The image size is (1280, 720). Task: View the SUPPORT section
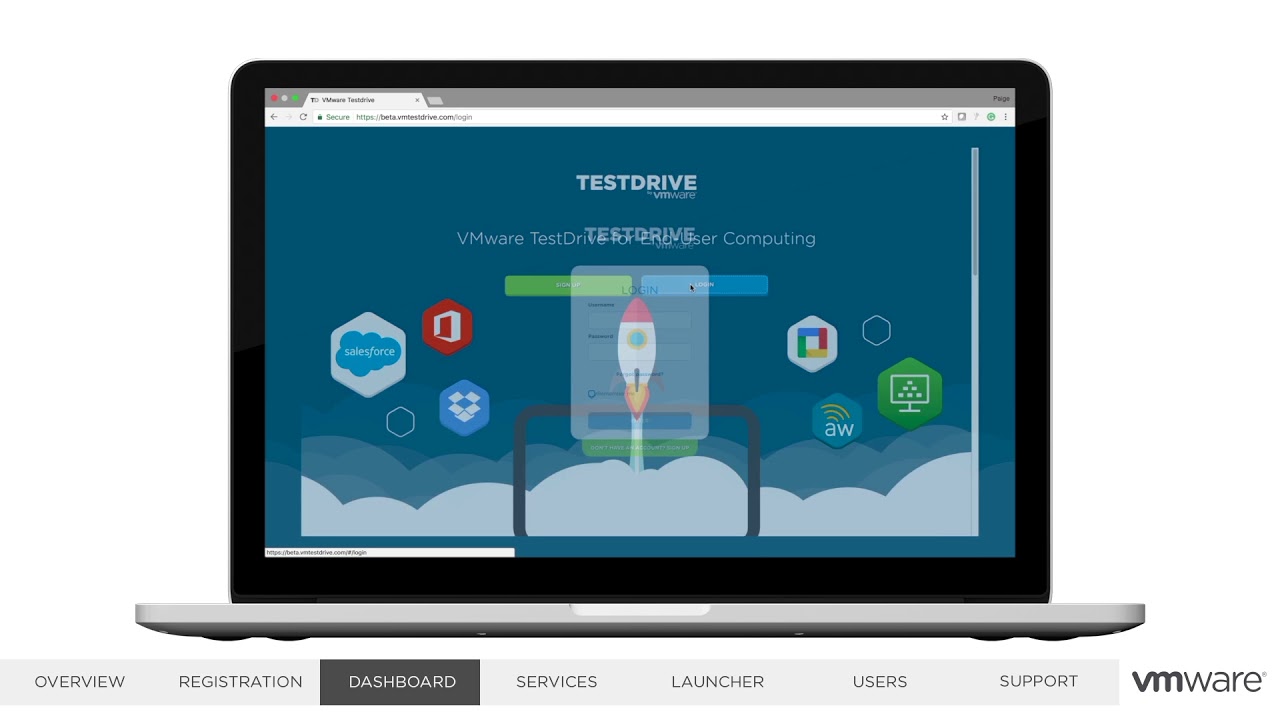click(1039, 682)
